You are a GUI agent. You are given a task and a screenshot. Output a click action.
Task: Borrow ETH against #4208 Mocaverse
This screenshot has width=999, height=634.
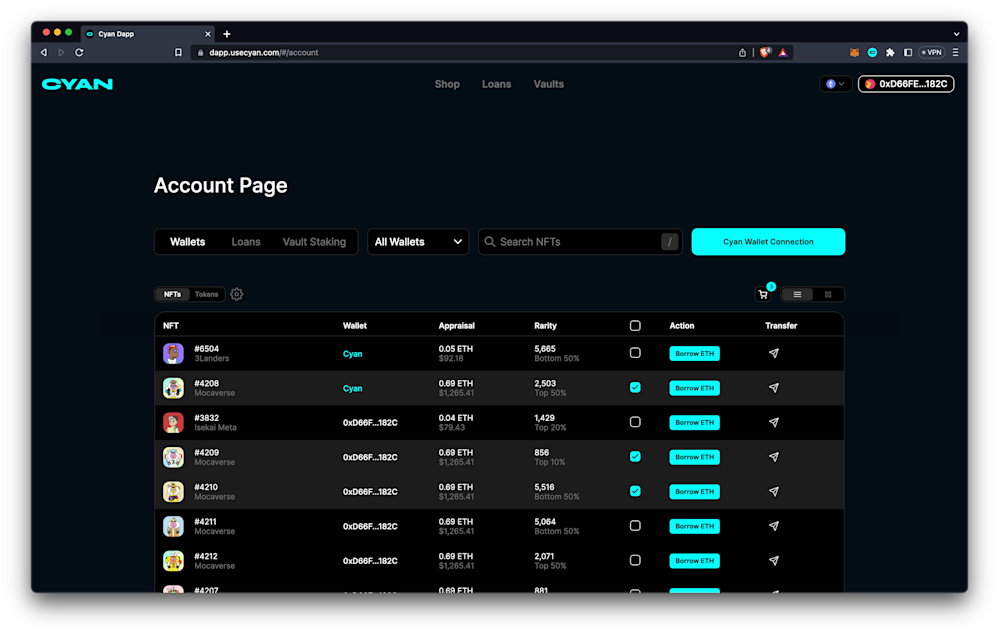point(694,388)
